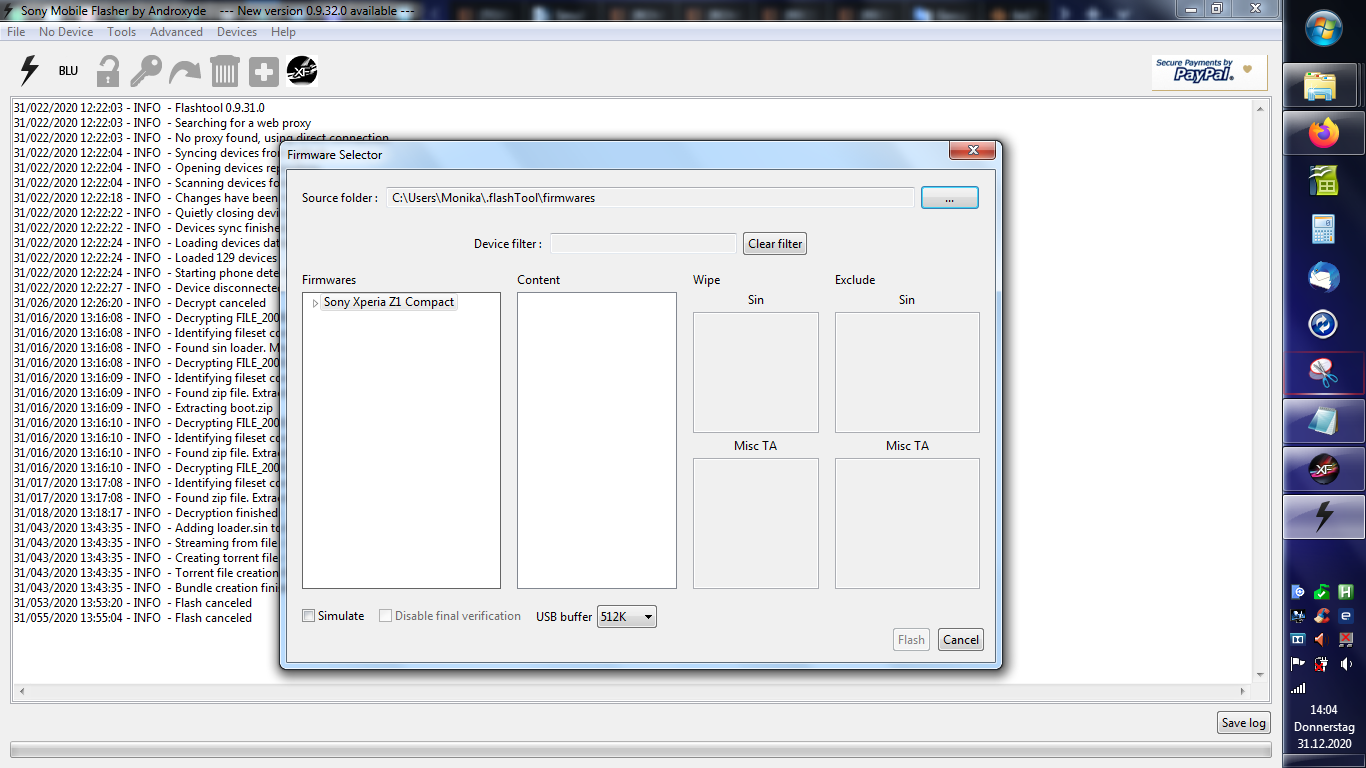1366x768 pixels.
Task: Click the log's horizontal scrollbar
Action: click(633, 691)
